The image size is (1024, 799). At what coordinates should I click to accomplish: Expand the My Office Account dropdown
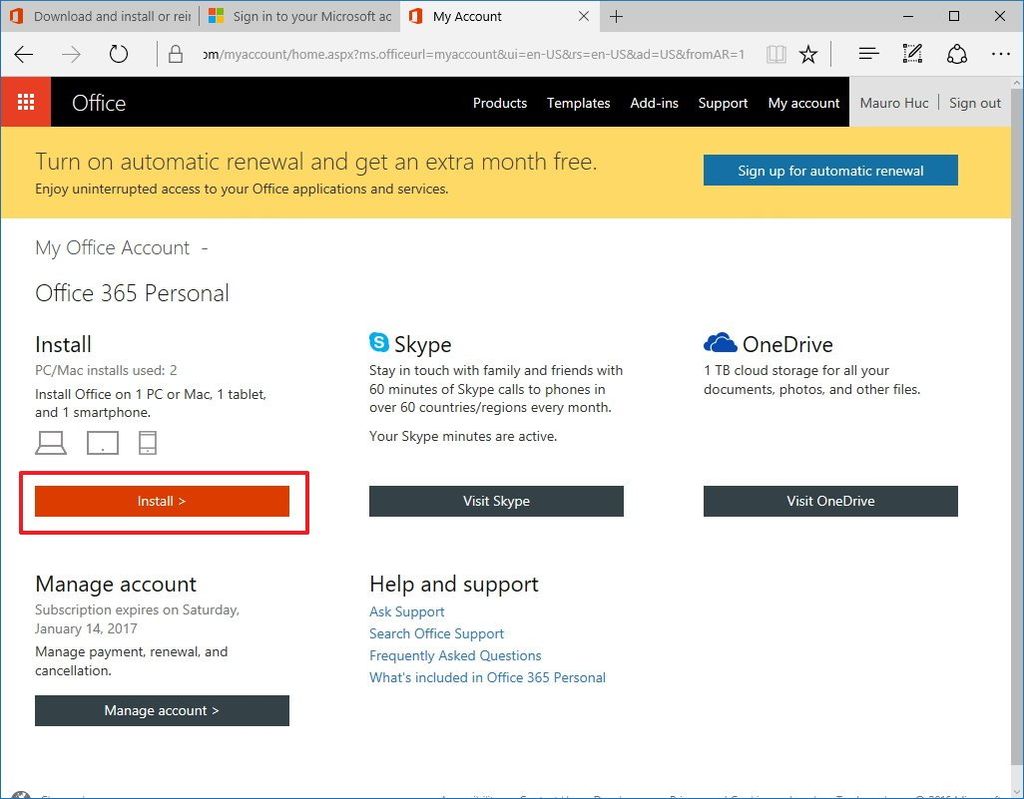tap(204, 247)
